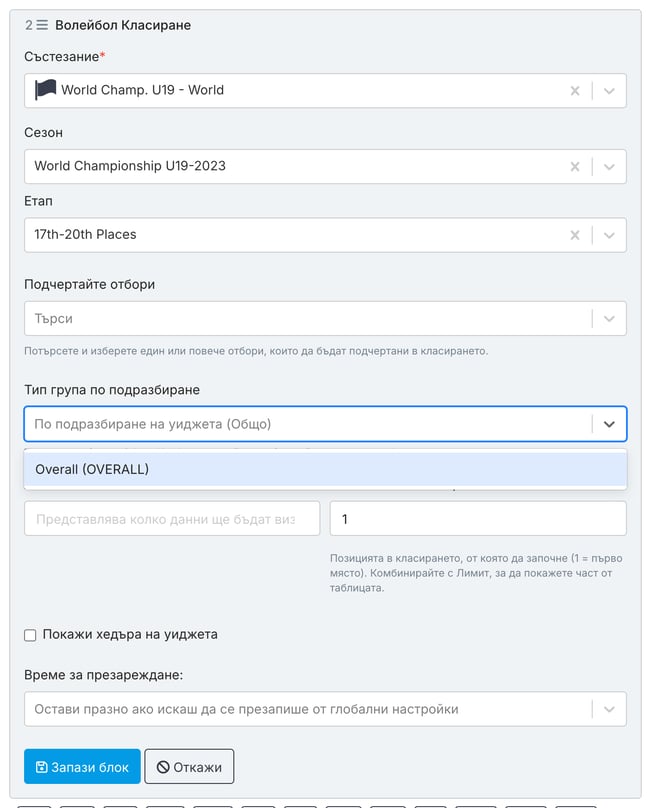
Task: Expand the Подчертайте отбори team search dropdown
Action: [x=609, y=318]
